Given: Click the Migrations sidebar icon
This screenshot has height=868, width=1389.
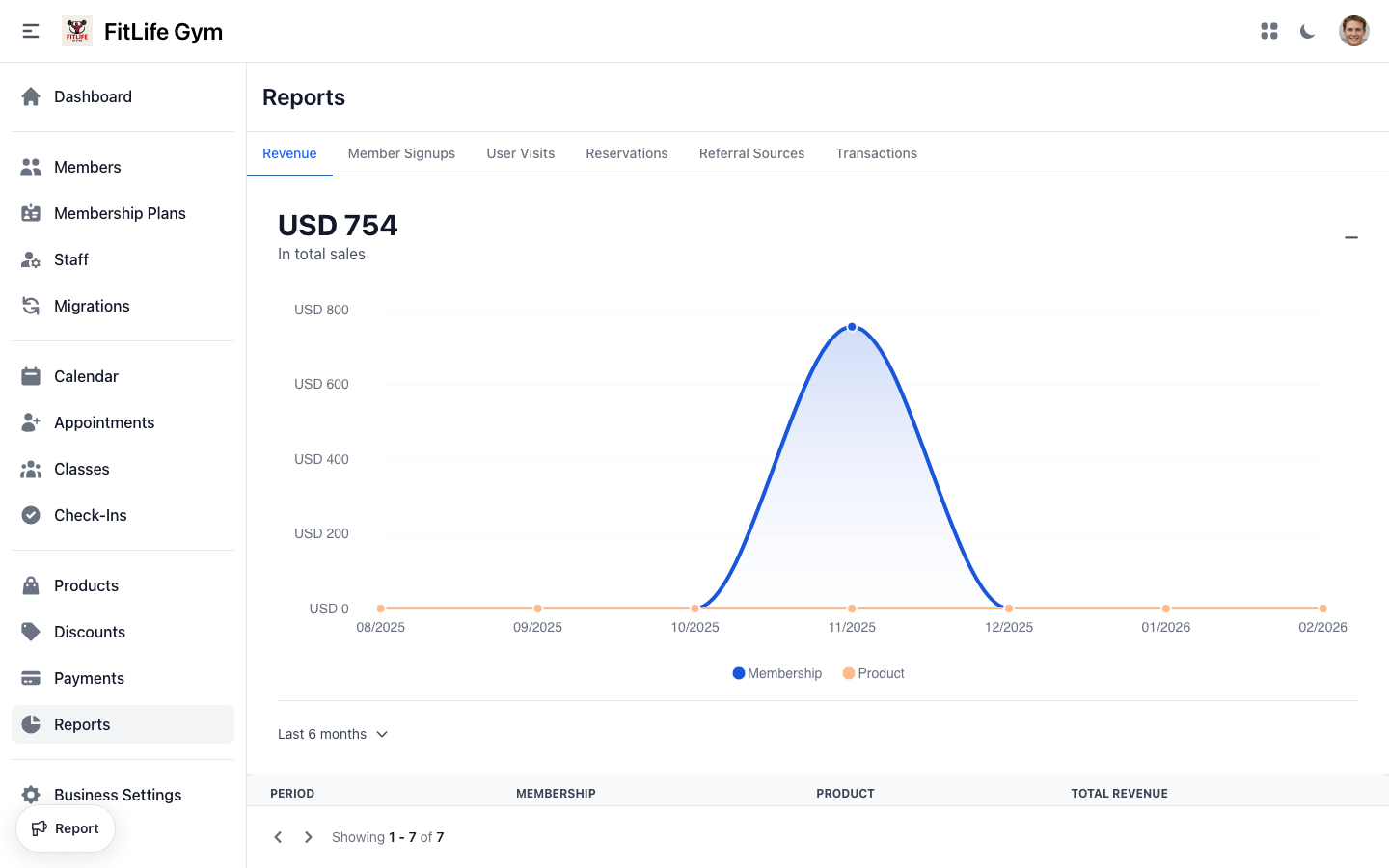Looking at the screenshot, I should tap(30, 306).
